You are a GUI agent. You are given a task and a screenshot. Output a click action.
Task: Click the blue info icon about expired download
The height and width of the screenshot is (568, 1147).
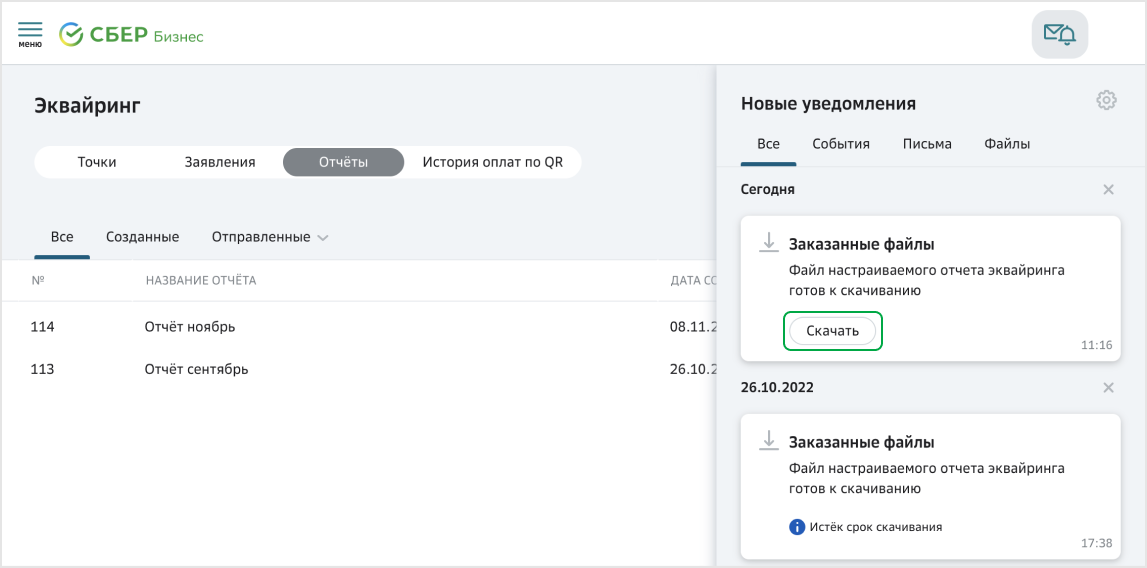pyautogui.click(x=797, y=527)
